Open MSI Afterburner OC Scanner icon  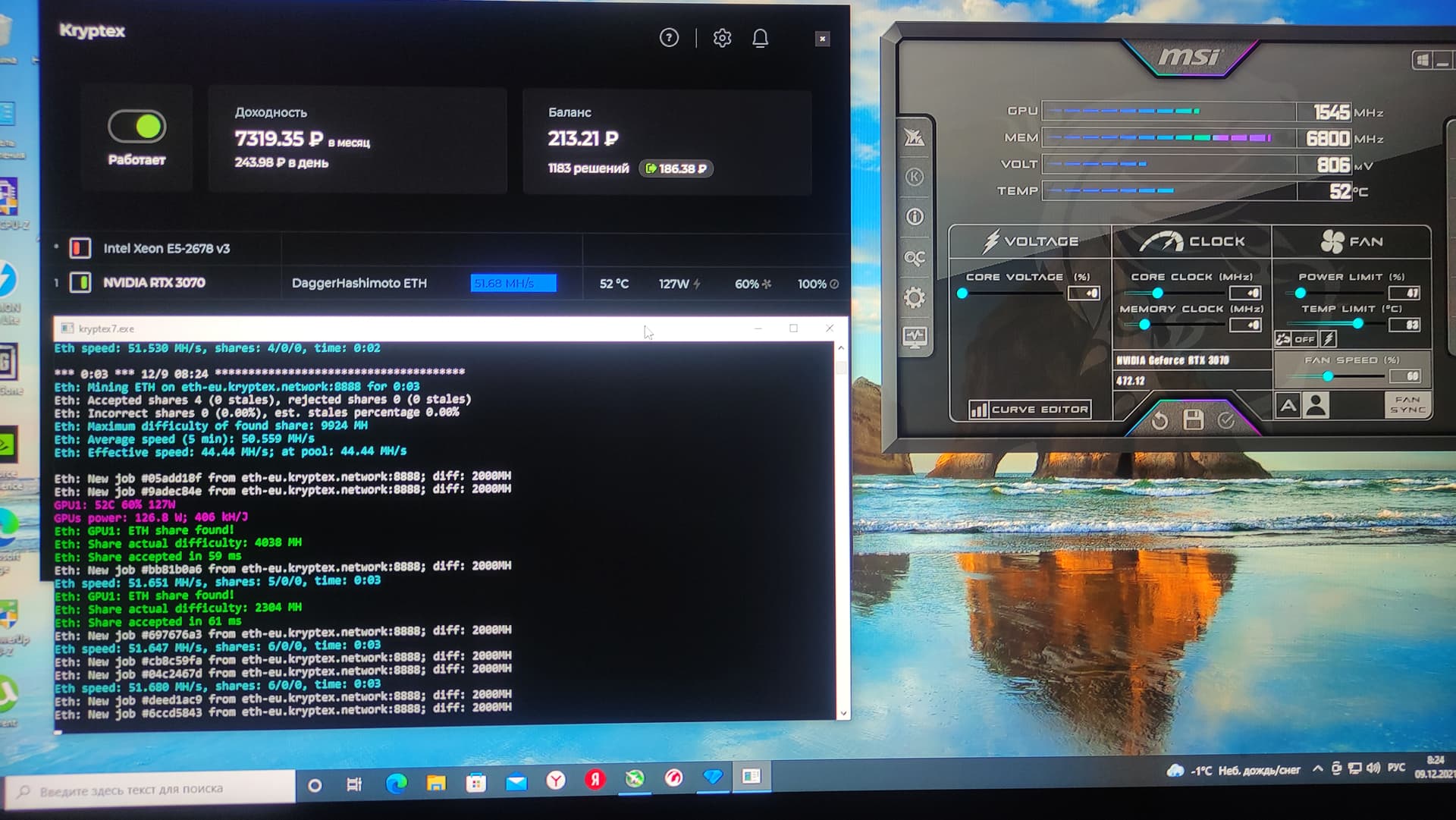pos(915,258)
